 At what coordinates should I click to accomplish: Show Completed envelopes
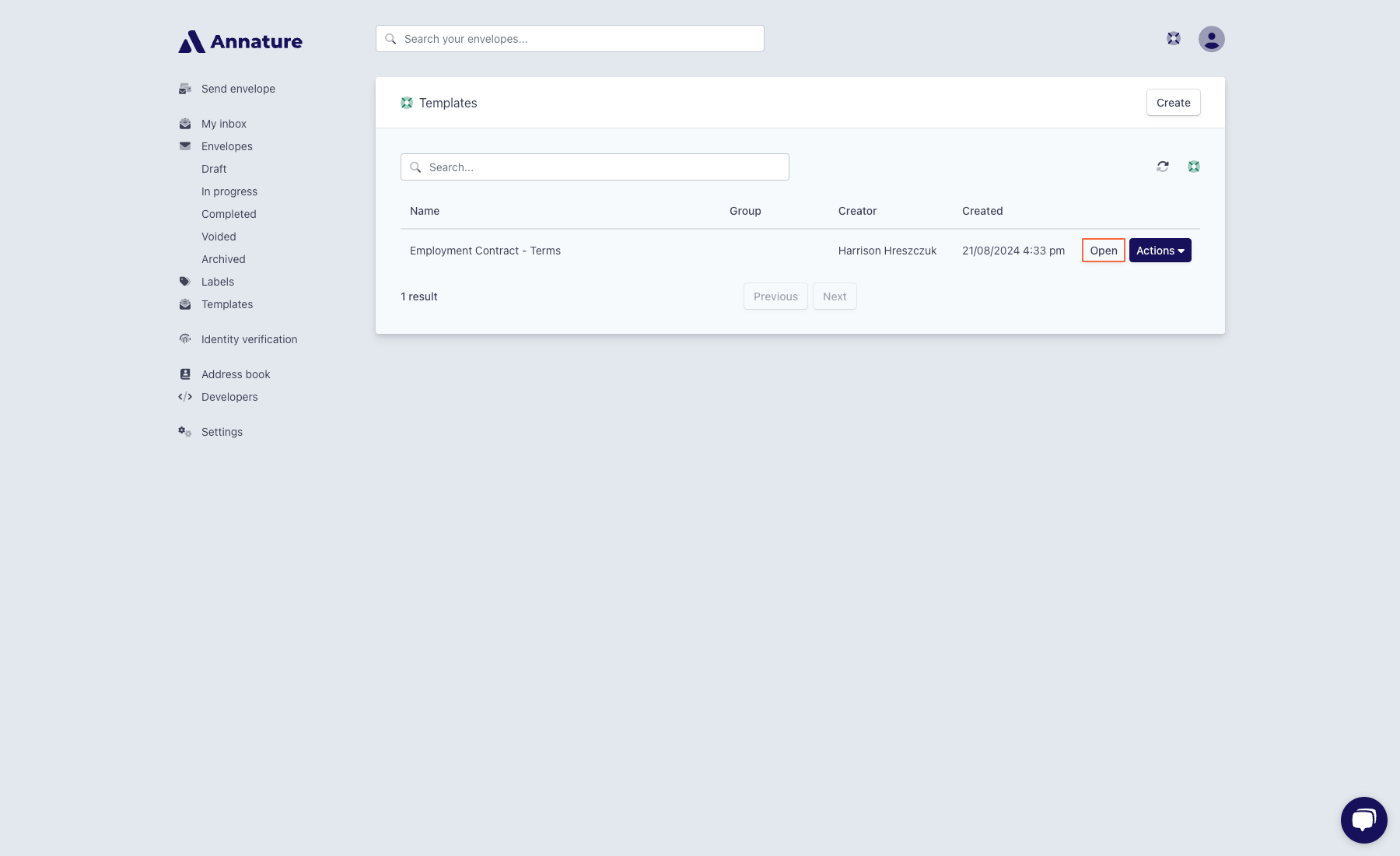coord(229,214)
